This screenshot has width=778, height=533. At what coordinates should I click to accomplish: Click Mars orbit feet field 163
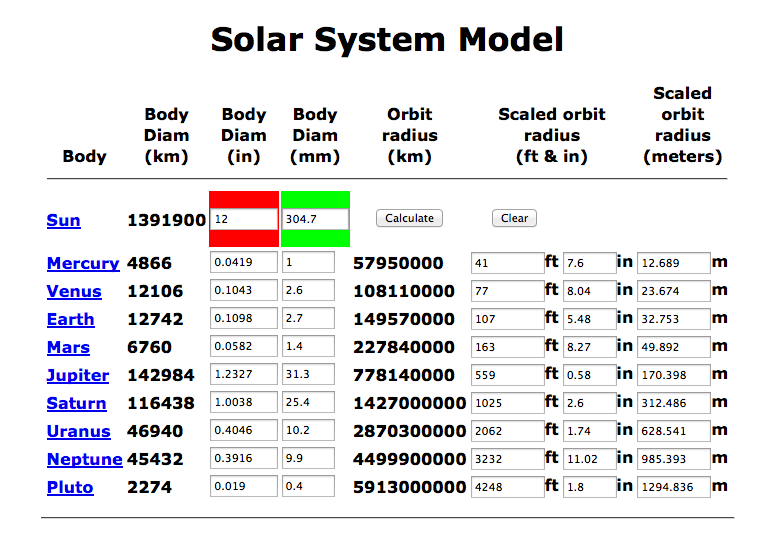508,347
